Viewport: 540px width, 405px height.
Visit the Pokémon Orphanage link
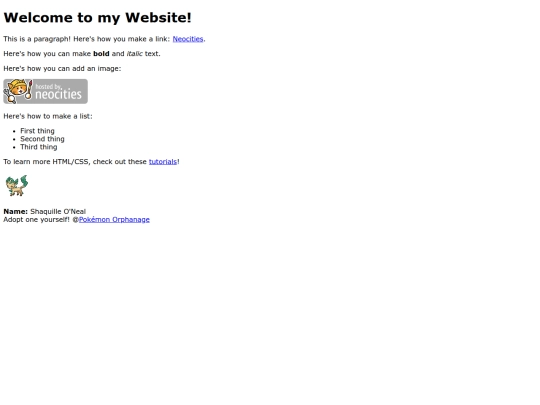114,219
